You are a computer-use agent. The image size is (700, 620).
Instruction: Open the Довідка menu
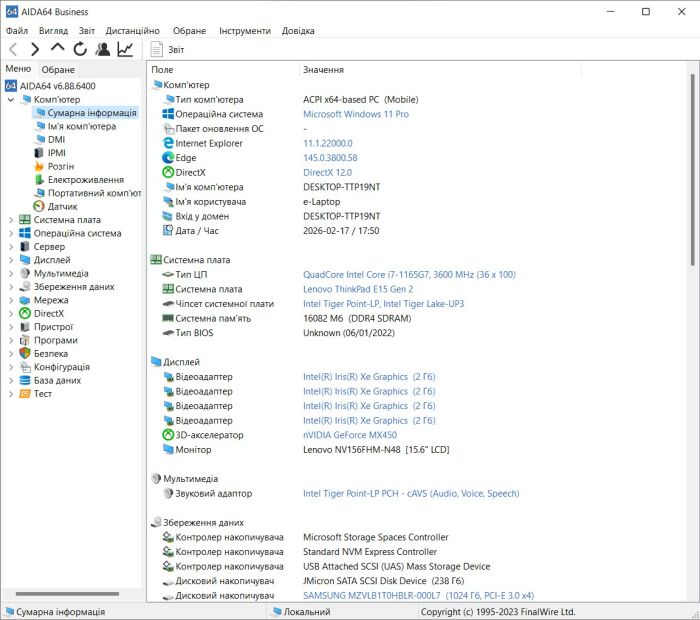coord(298,31)
